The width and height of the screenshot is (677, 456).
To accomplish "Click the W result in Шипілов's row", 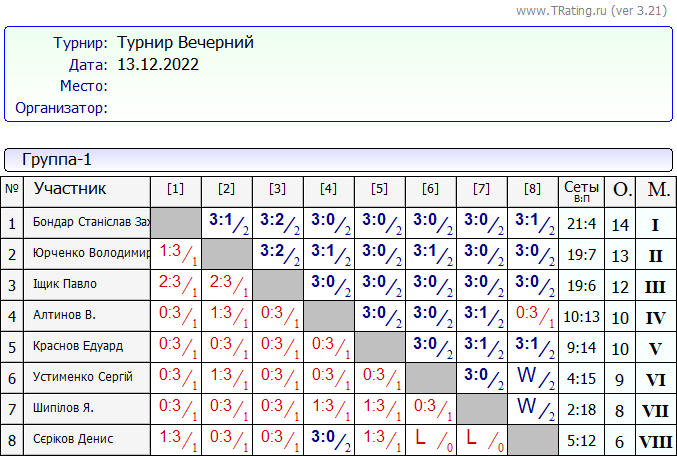I will [x=531, y=408].
